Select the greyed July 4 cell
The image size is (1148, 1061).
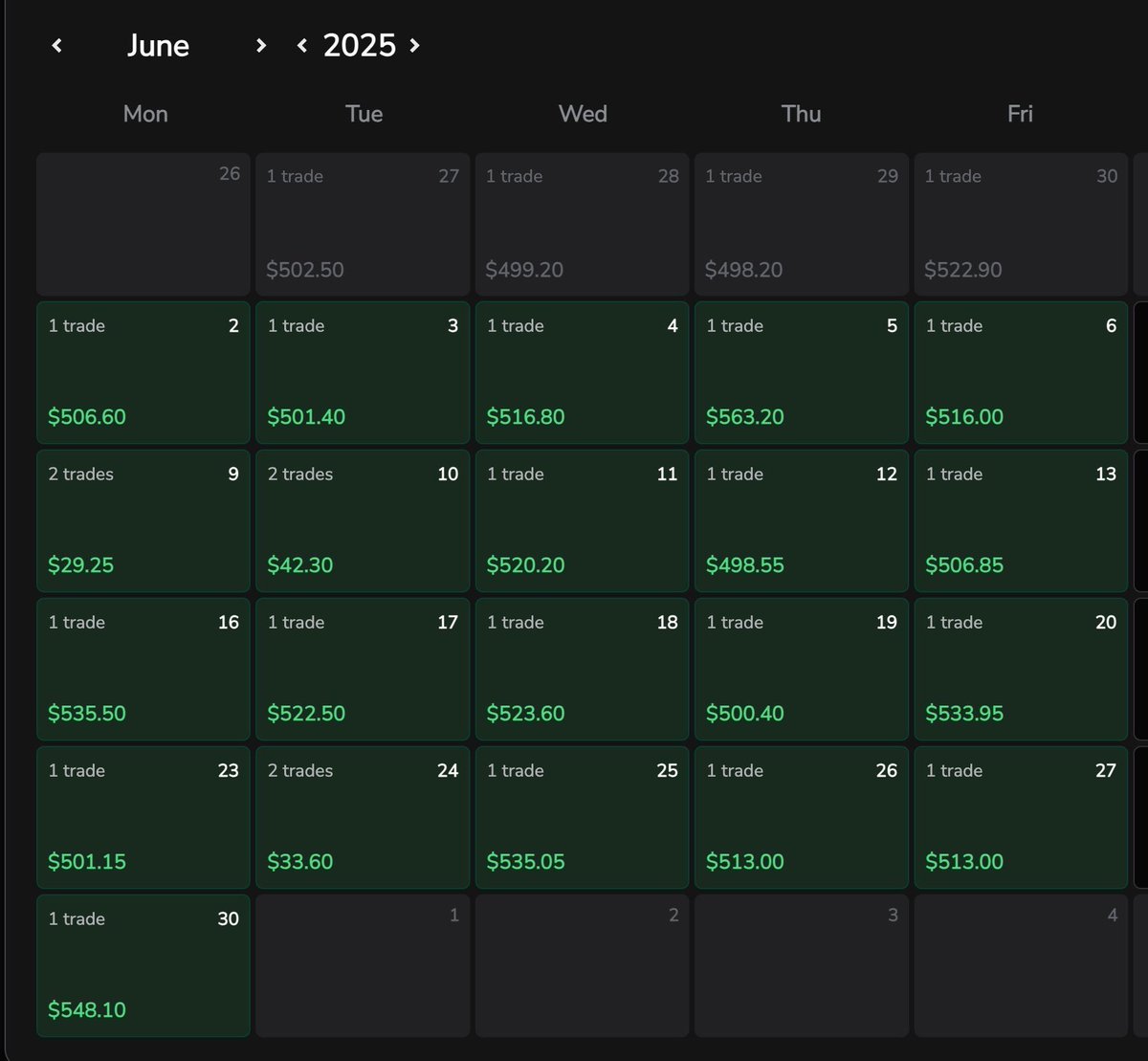(x=1021, y=966)
